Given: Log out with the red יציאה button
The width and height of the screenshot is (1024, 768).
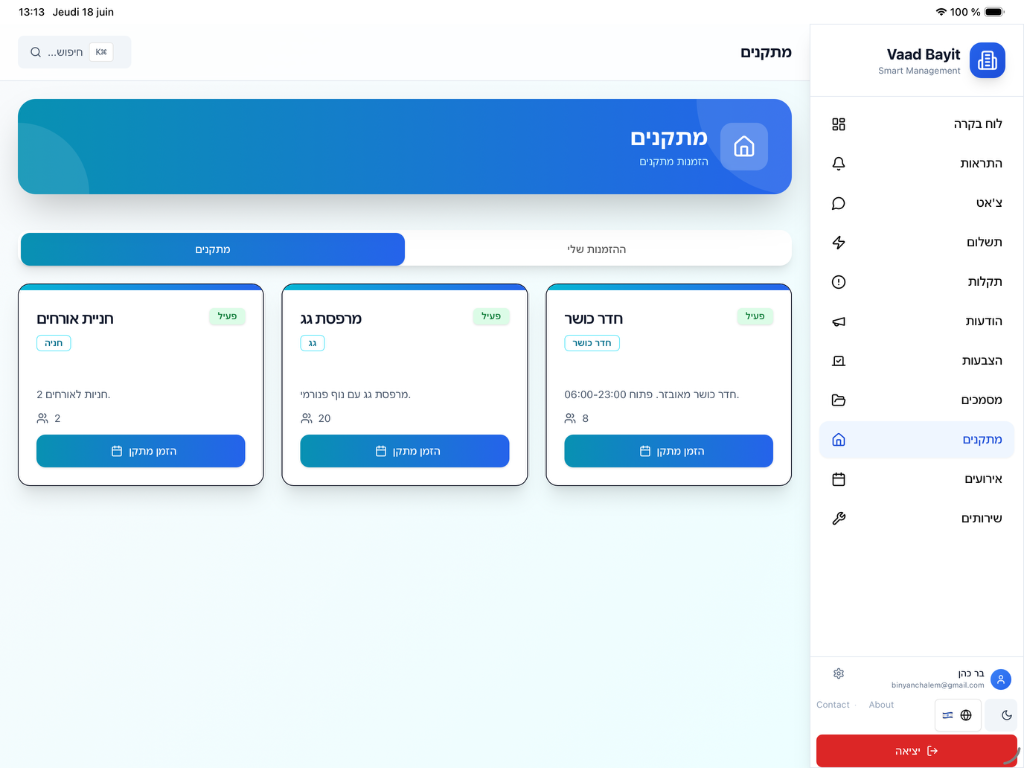Looking at the screenshot, I should tap(917, 751).
